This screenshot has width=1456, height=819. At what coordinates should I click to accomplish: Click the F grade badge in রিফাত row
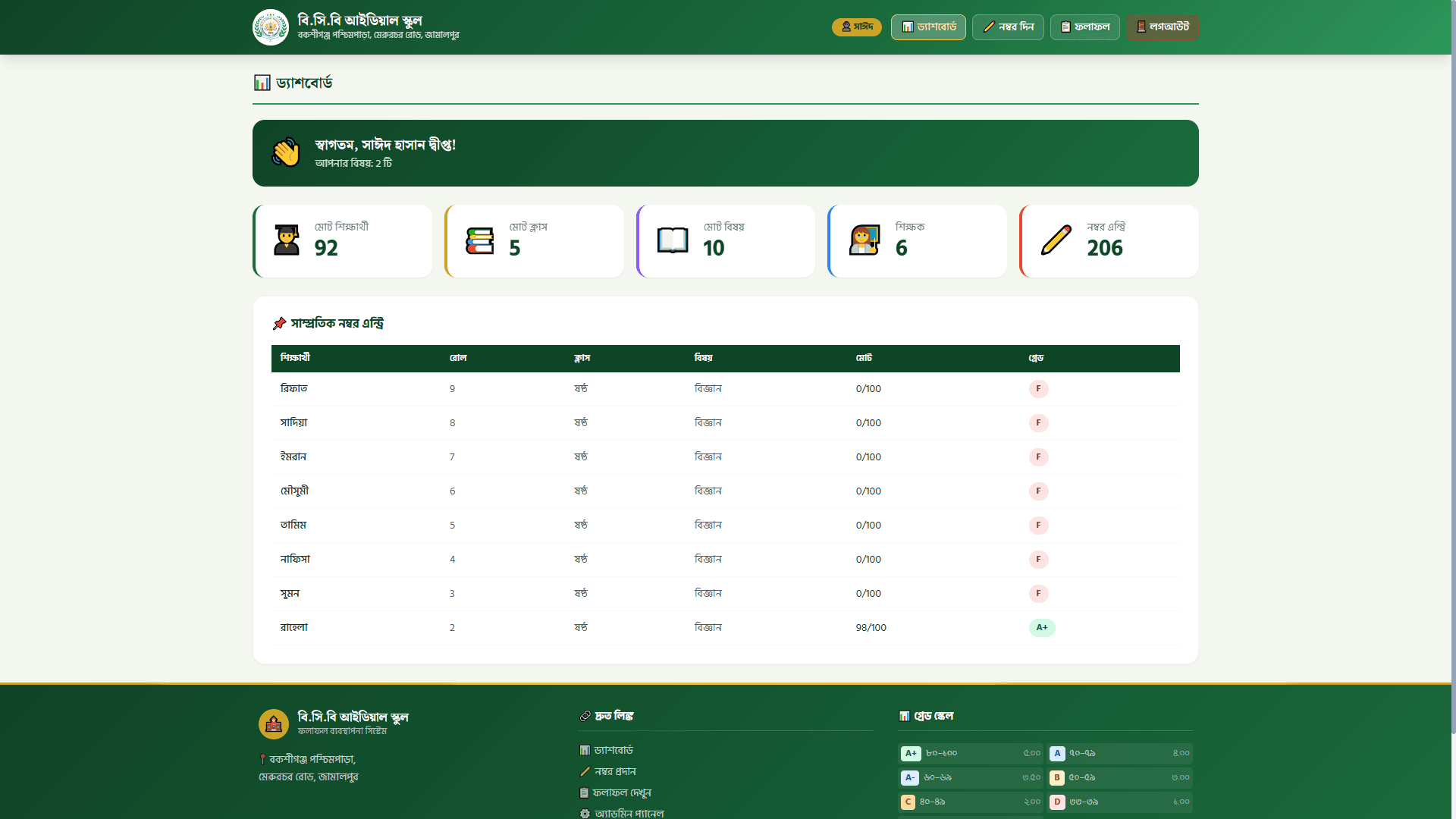click(1038, 389)
